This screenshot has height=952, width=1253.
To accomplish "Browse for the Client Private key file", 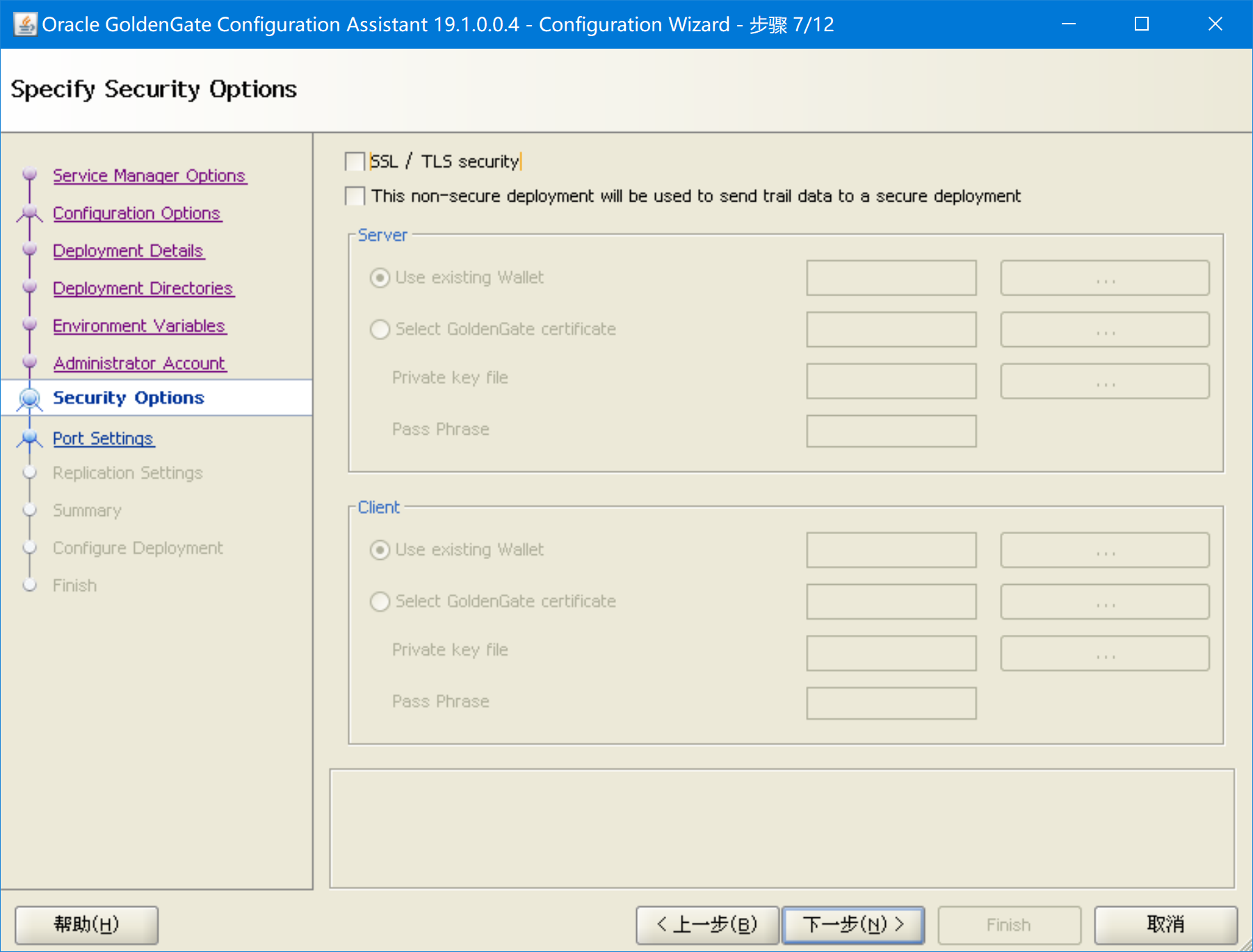I will pos(1105,653).
